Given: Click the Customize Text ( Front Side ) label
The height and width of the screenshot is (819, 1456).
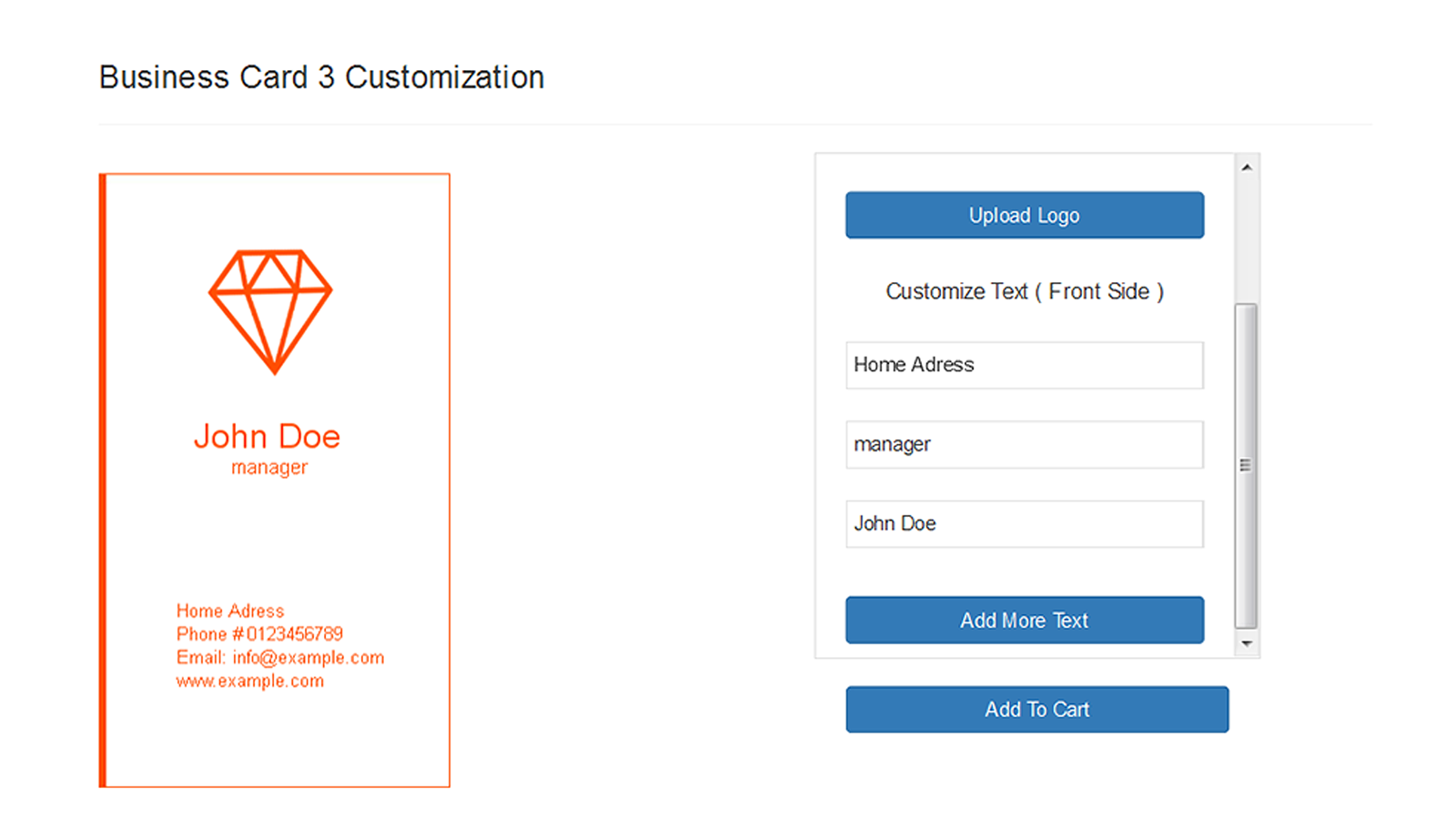Looking at the screenshot, I should click(x=1024, y=291).
